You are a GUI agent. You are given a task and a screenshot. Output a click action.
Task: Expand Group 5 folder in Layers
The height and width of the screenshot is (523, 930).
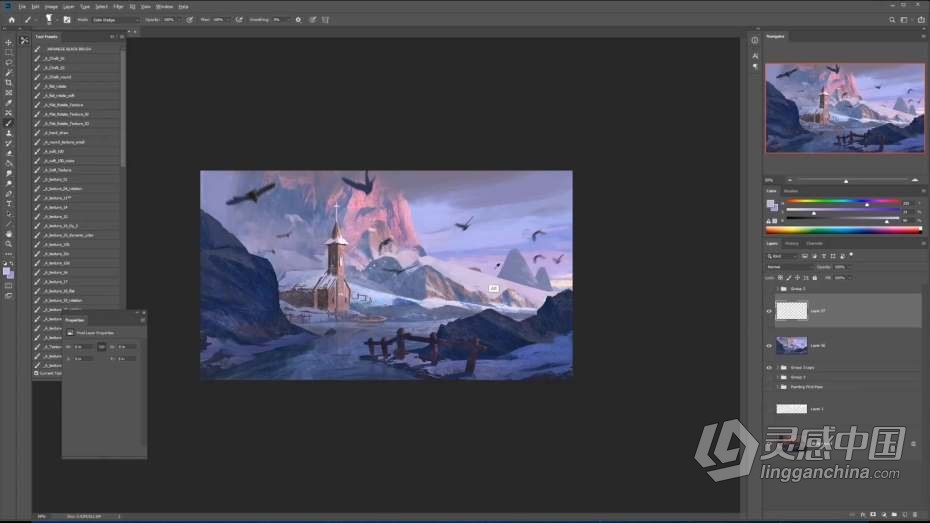pyautogui.click(x=778, y=289)
